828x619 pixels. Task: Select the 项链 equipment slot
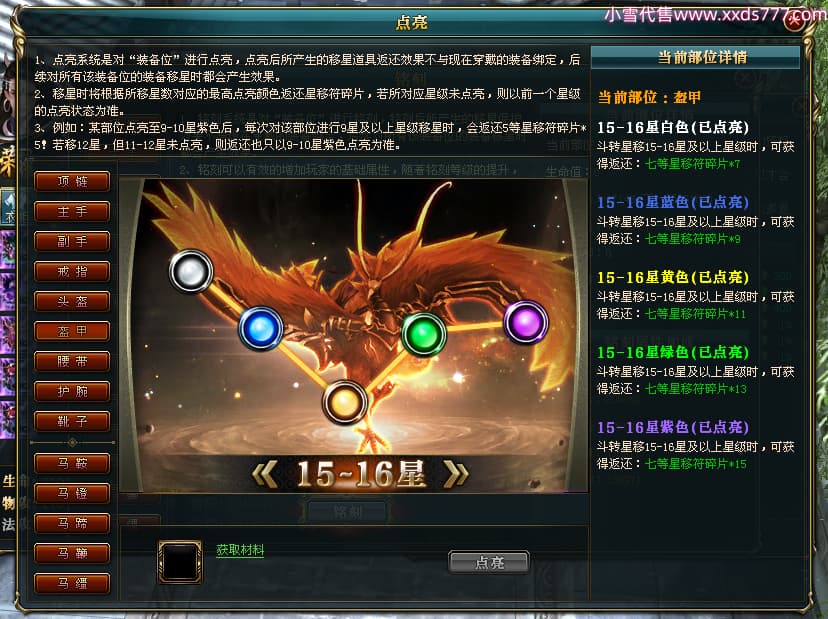coord(72,181)
